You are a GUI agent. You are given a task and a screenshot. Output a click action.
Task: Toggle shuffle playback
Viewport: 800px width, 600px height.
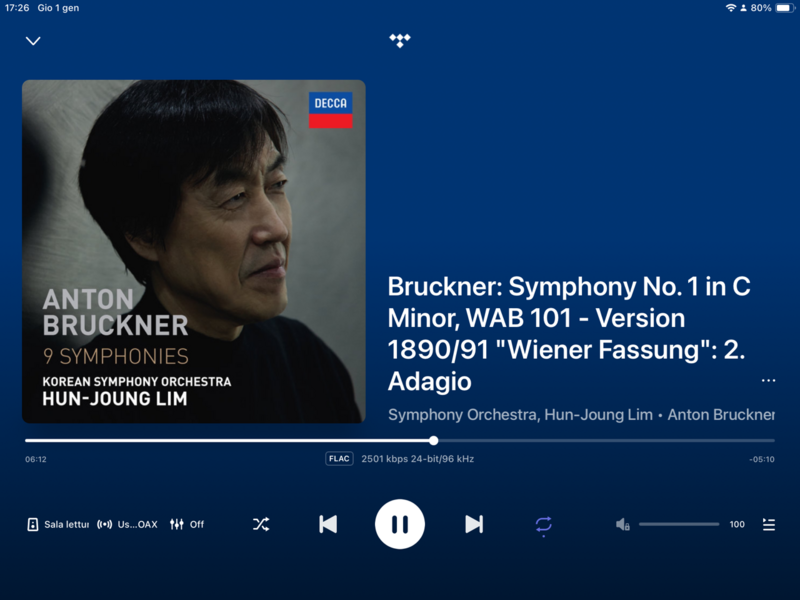pos(261,524)
